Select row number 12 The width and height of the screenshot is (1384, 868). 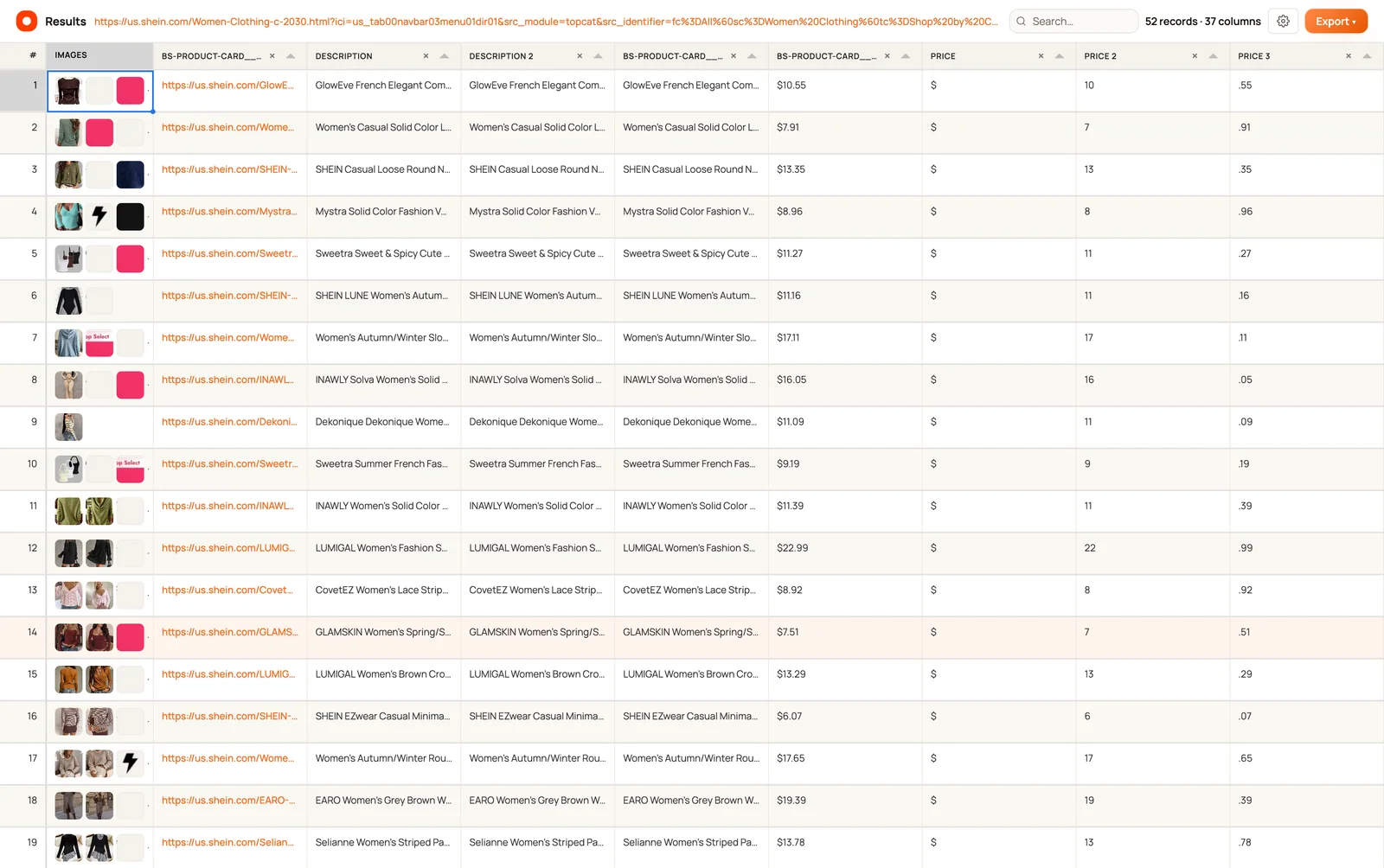tap(33, 548)
